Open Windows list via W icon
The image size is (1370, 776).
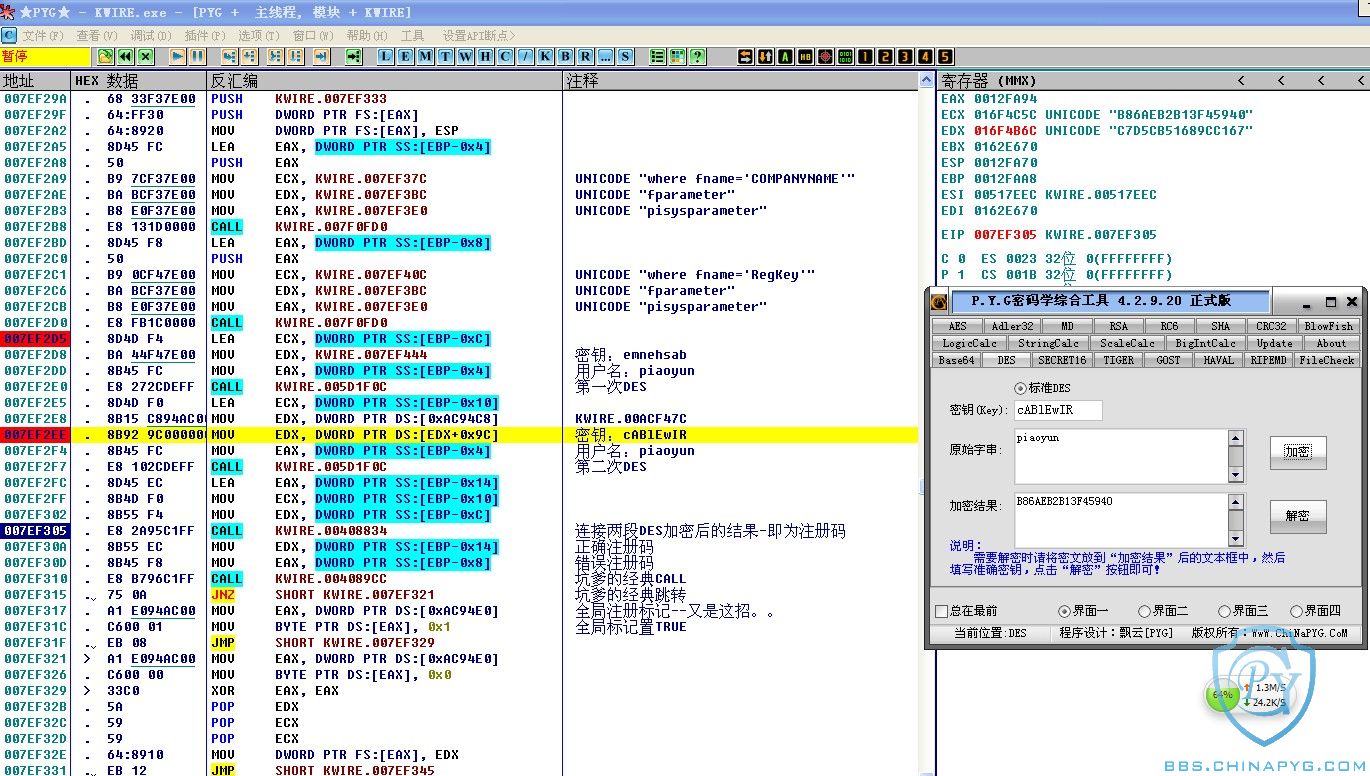466,57
